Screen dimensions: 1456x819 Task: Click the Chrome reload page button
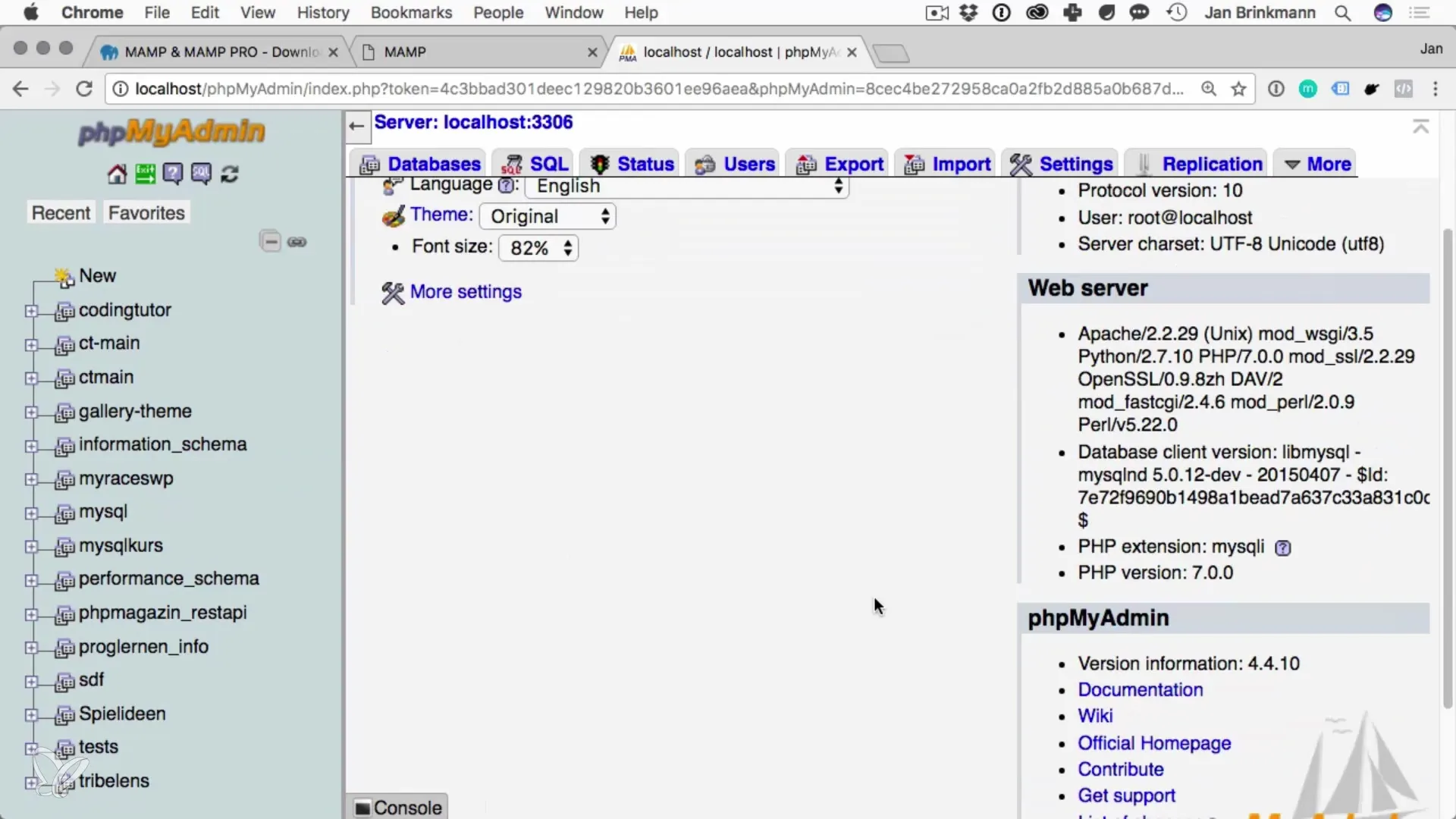click(84, 89)
